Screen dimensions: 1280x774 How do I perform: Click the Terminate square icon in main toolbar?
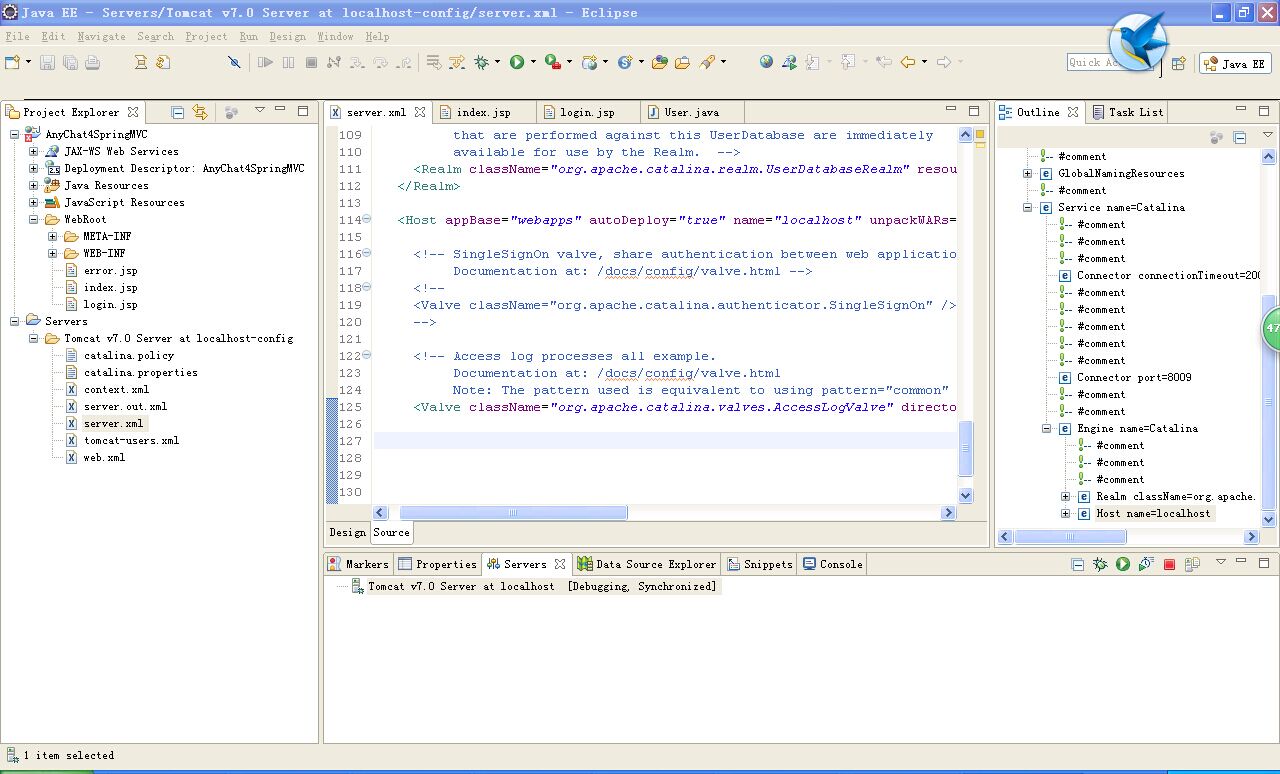tap(311, 62)
